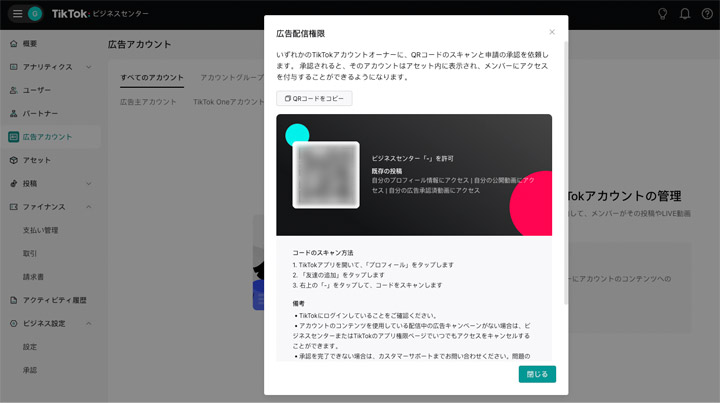
Task: Expand the 投稿 chevron
Action: tap(89, 184)
